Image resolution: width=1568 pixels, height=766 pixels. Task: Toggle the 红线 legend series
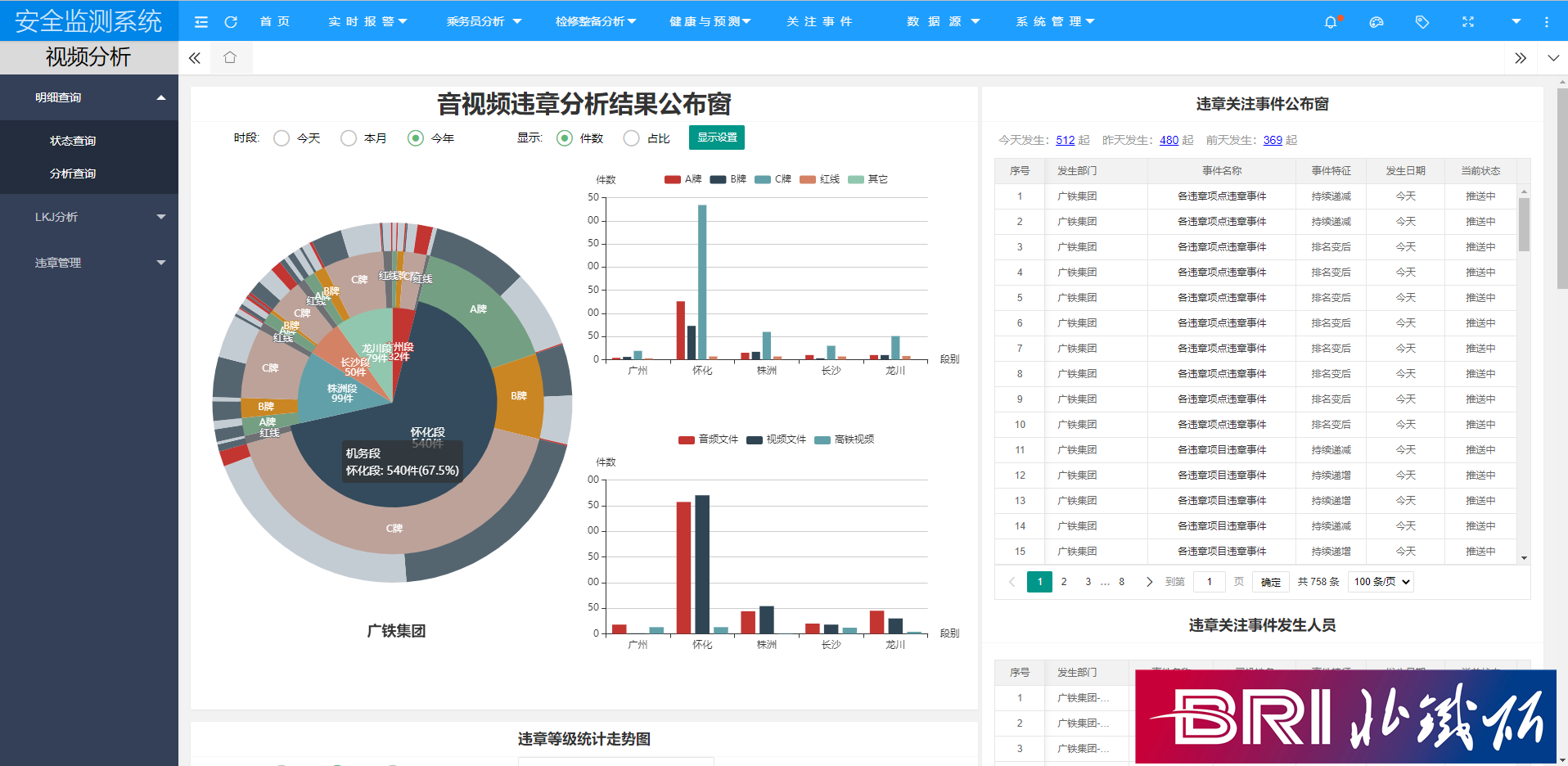point(820,179)
